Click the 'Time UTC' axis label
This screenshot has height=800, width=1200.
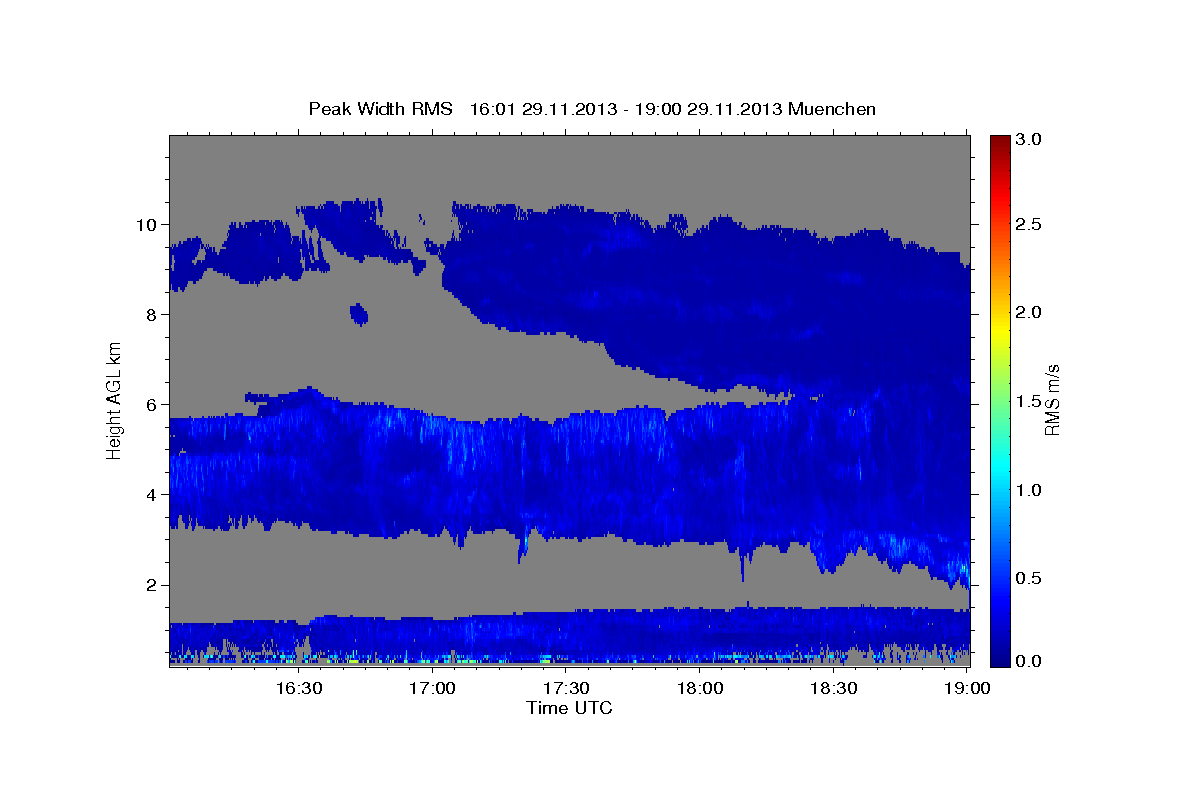tap(569, 708)
